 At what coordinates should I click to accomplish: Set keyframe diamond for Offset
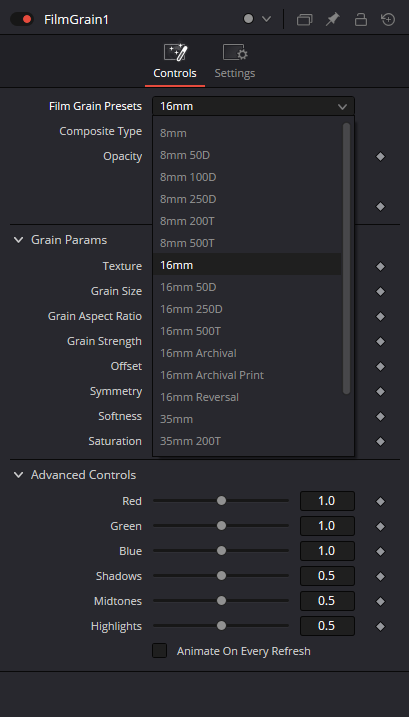pos(380,366)
